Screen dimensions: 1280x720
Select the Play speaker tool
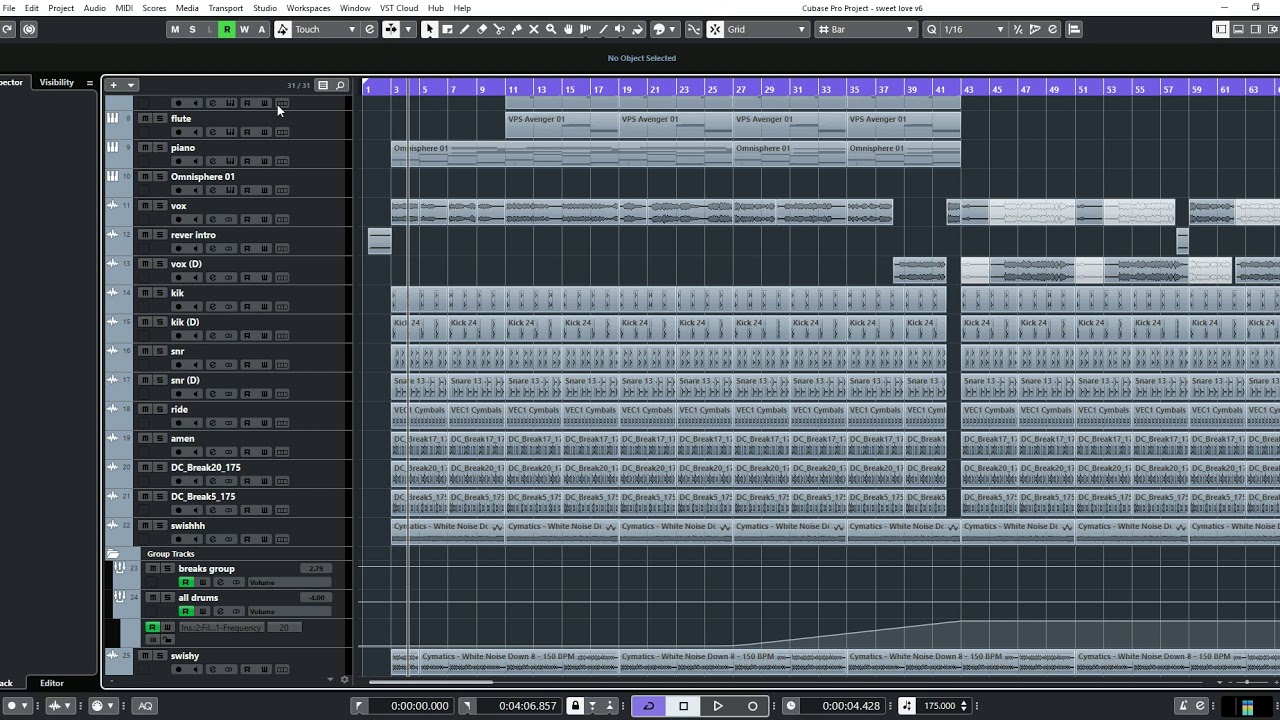coord(620,29)
